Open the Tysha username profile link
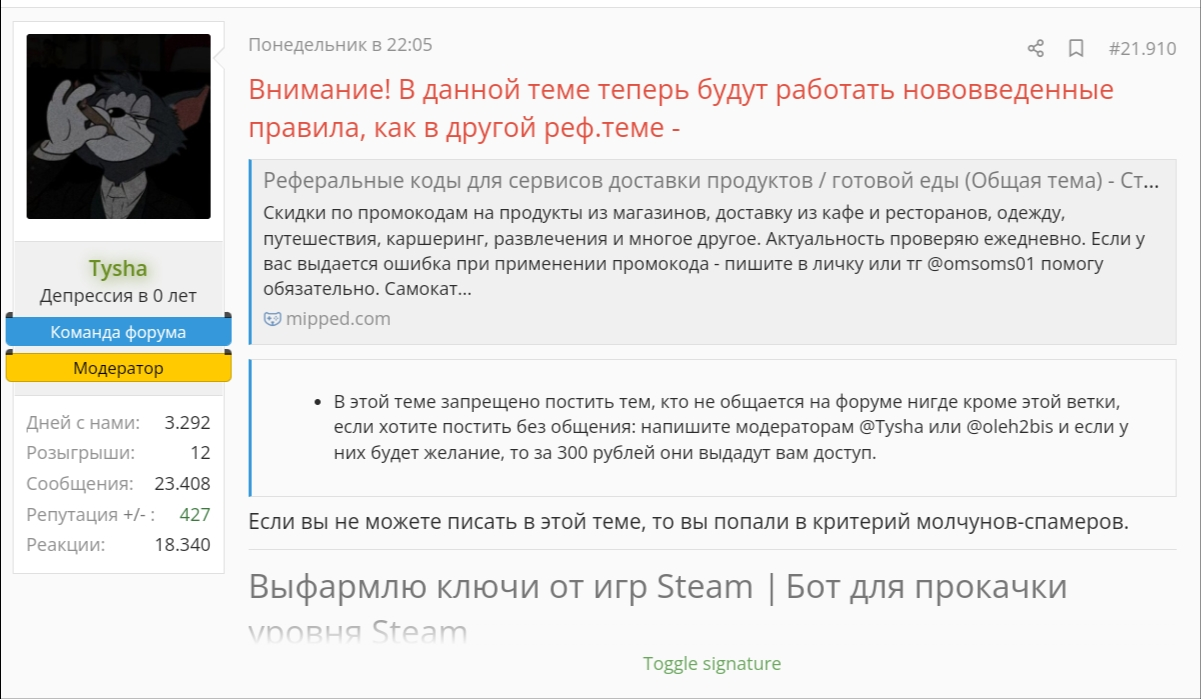 pos(118,268)
